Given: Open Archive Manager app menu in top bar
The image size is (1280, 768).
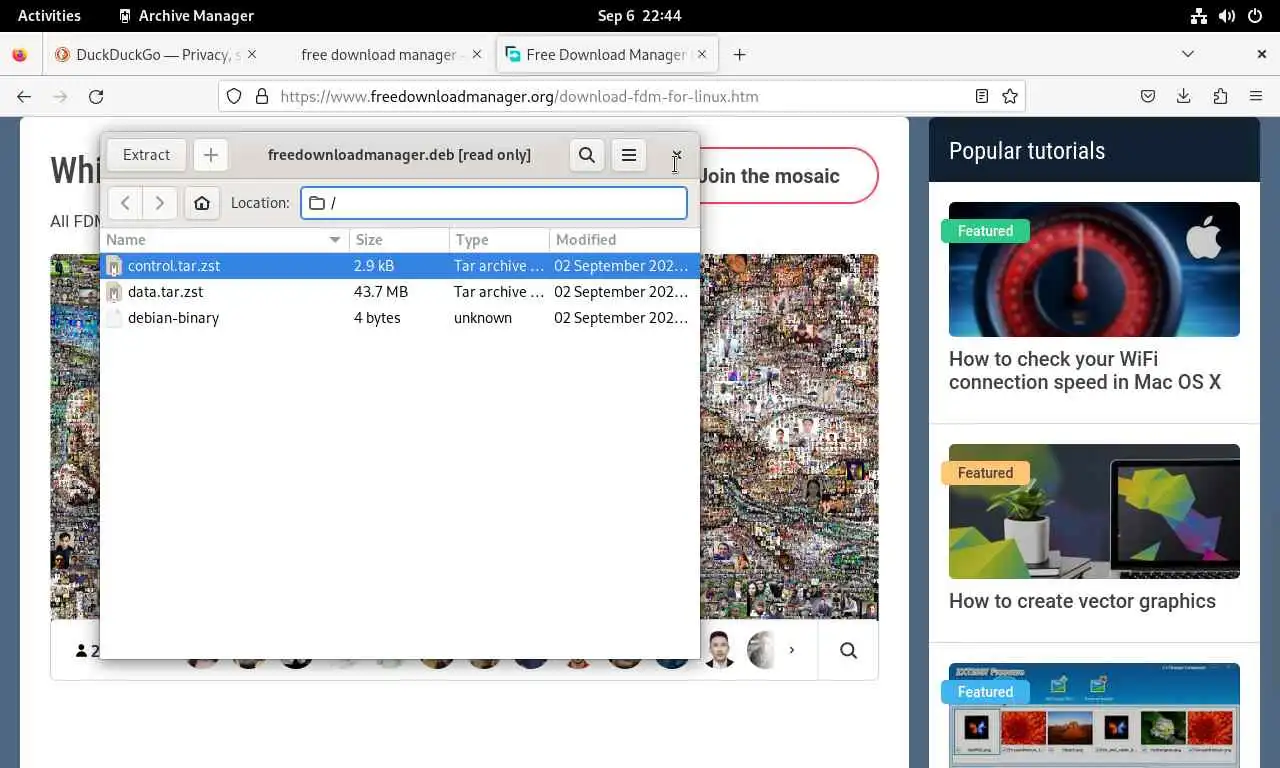Looking at the screenshot, I should (x=186, y=16).
